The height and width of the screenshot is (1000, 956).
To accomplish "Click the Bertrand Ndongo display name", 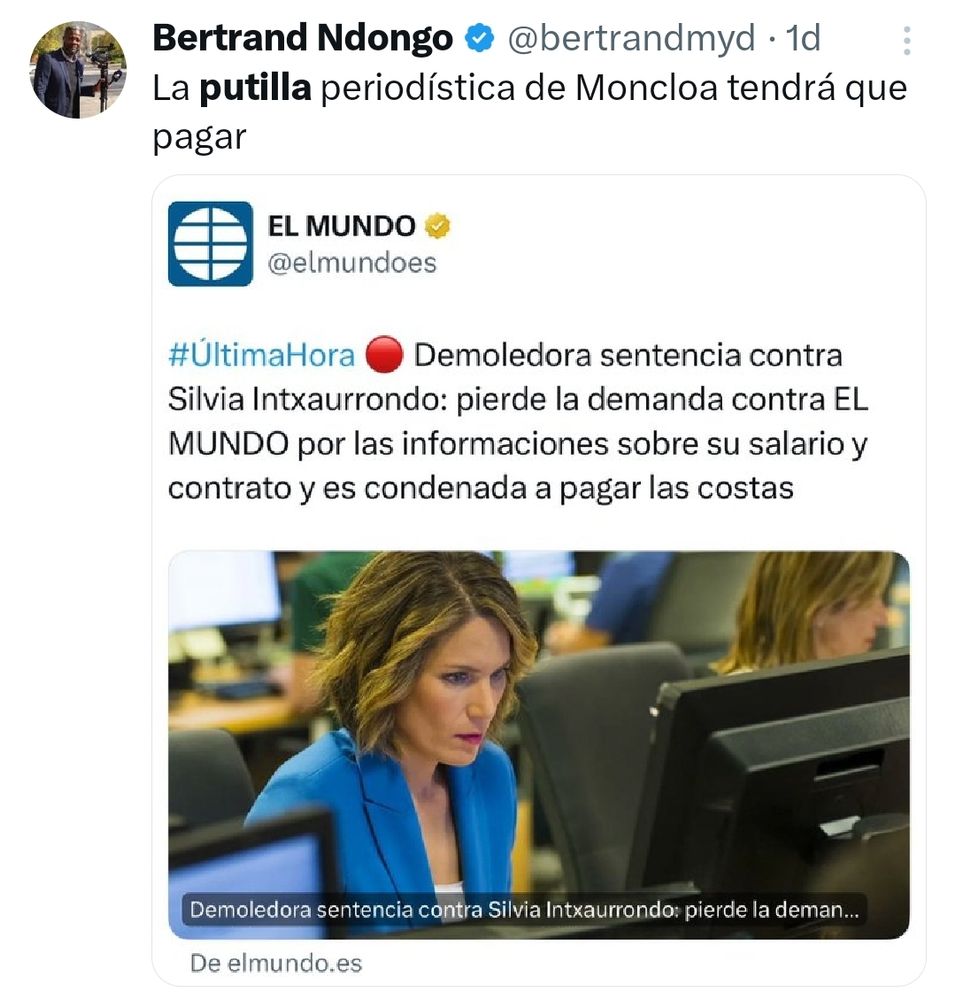I will click(x=303, y=38).
